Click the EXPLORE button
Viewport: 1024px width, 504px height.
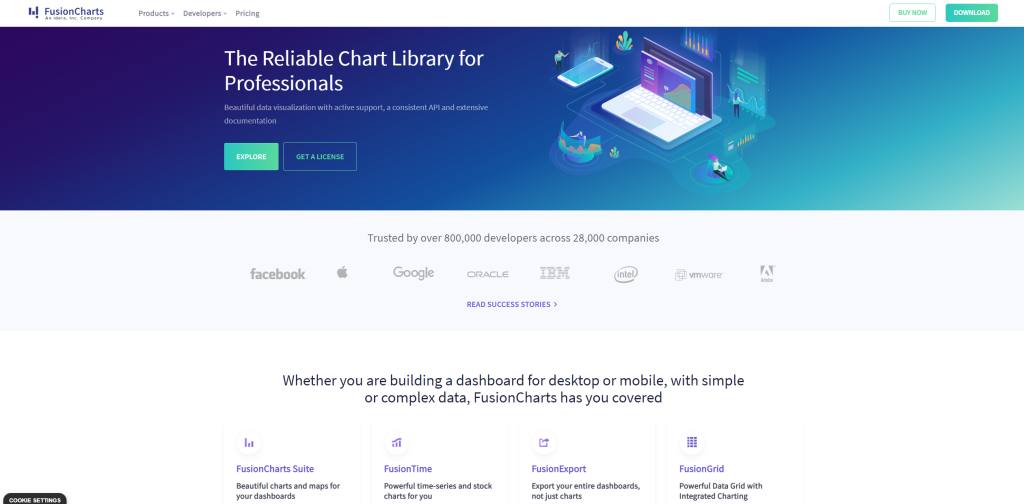coord(251,157)
